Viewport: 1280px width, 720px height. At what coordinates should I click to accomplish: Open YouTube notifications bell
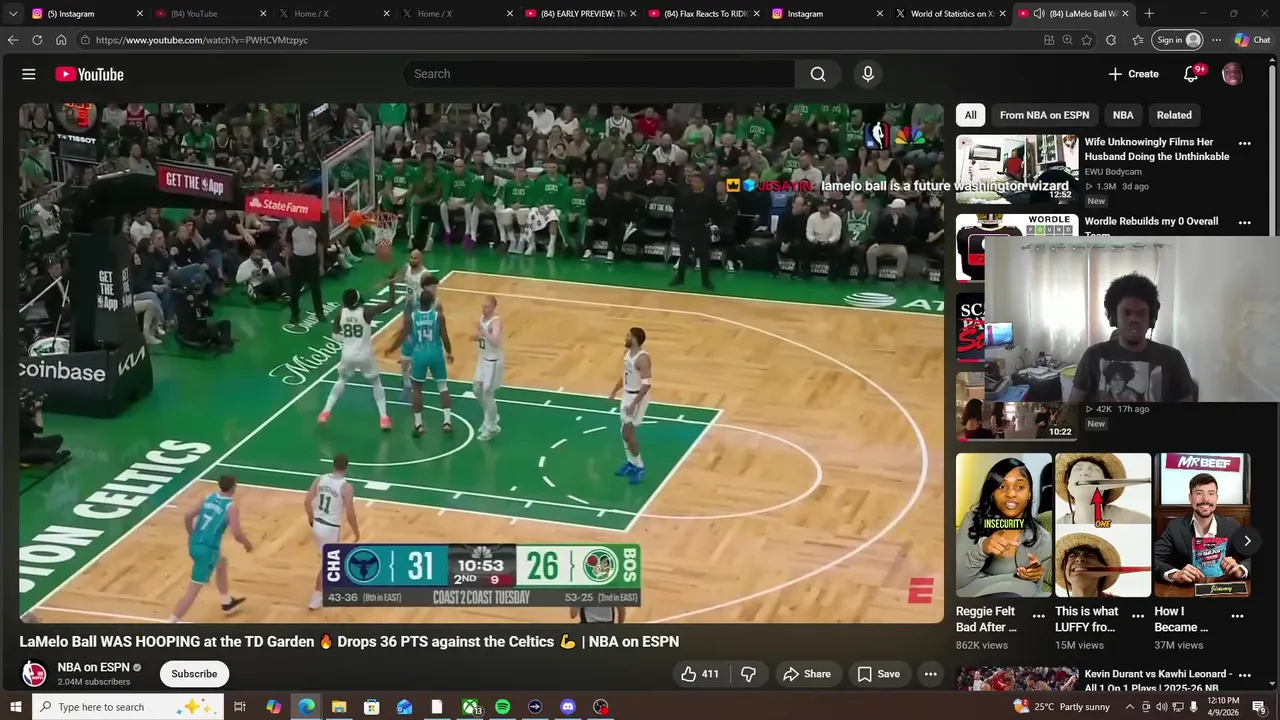1191,74
